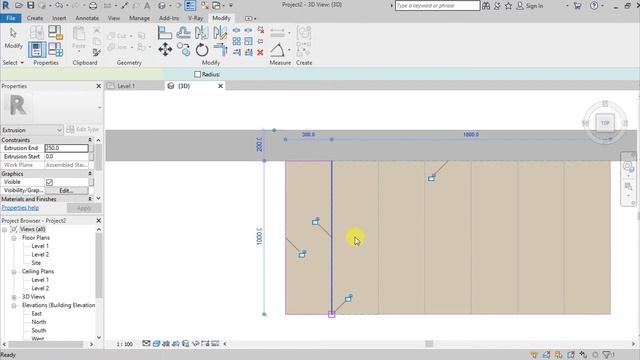Click the Save icon in quick access toolbar

(x=31, y=5)
